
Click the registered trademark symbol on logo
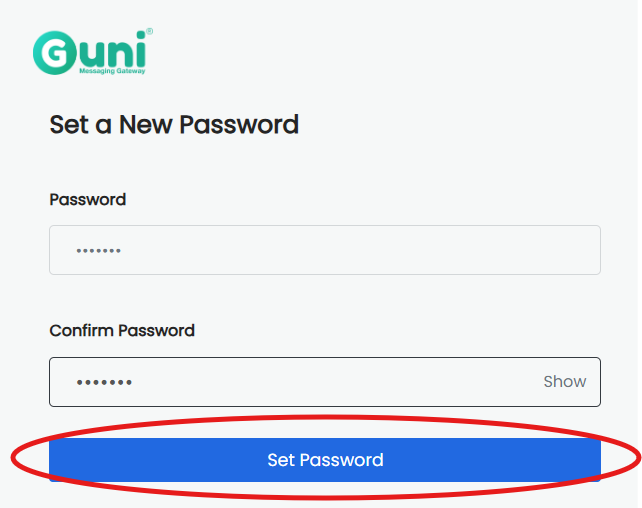(x=149, y=32)
